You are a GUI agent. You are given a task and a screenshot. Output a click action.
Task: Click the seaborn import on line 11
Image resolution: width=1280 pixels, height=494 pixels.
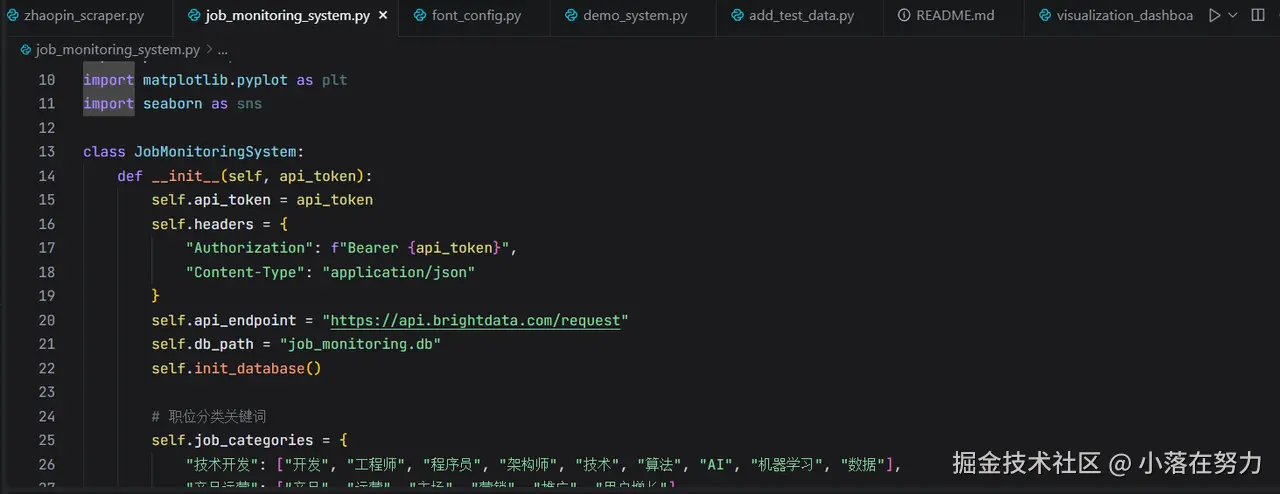tap(173, 104)
